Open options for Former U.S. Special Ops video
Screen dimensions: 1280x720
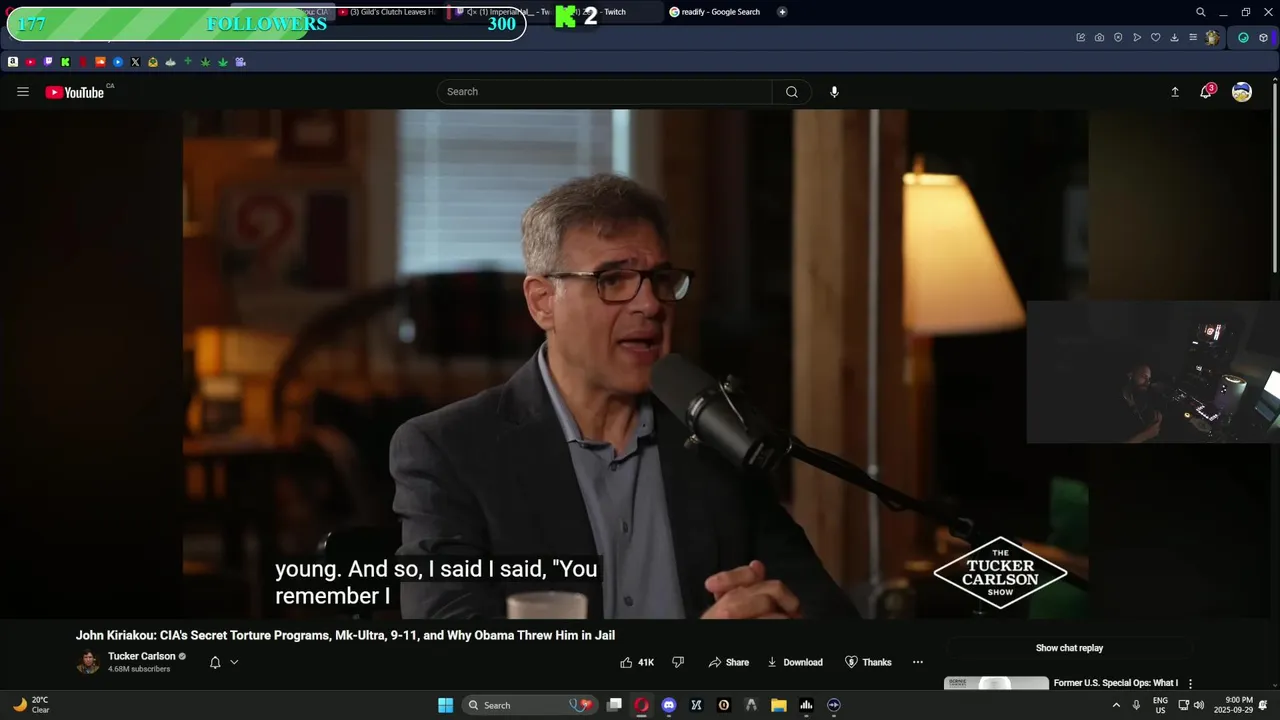click(x=1190, y=684)
